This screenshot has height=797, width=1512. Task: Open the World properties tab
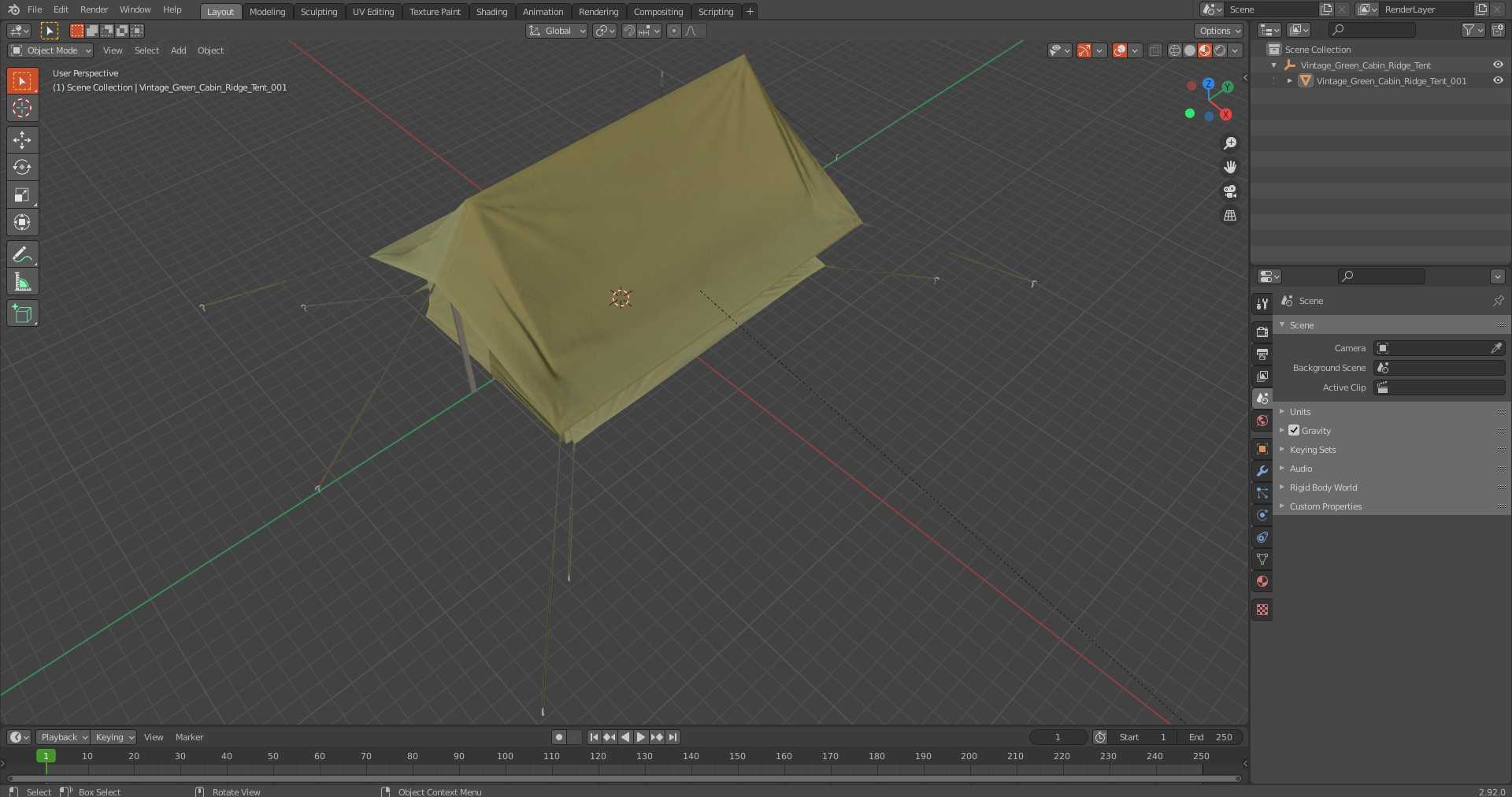1262,421
